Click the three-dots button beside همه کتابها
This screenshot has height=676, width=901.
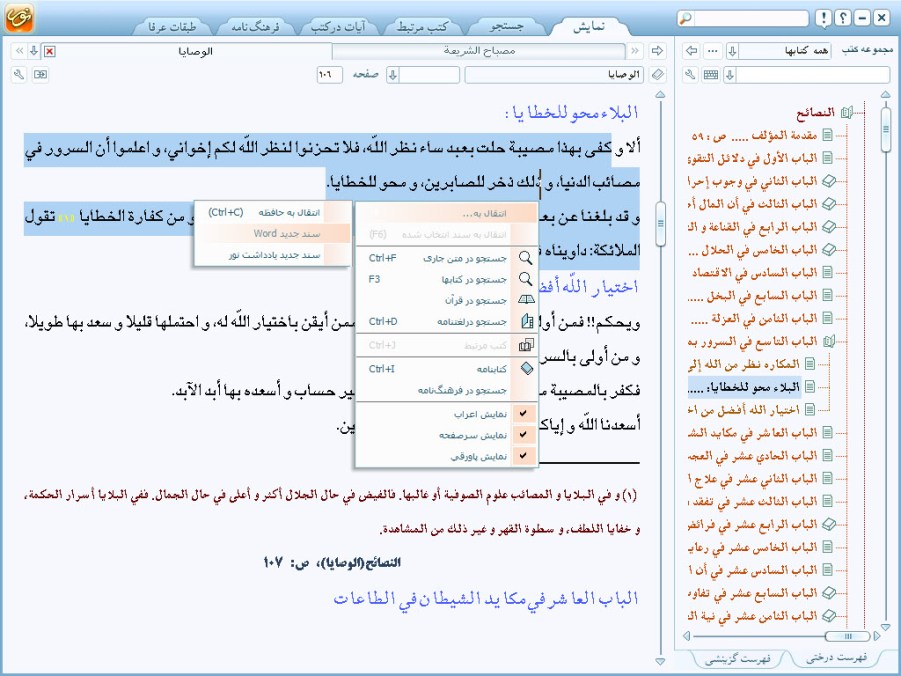pyautogui.click(x=713, y=51)
